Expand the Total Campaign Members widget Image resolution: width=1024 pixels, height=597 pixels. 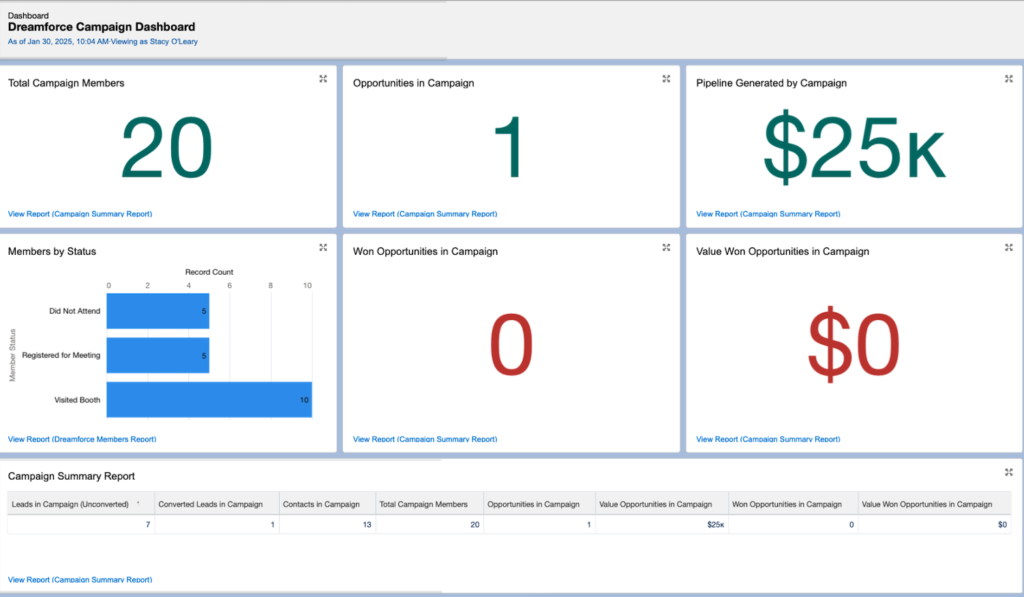click(x=323, y=79)
